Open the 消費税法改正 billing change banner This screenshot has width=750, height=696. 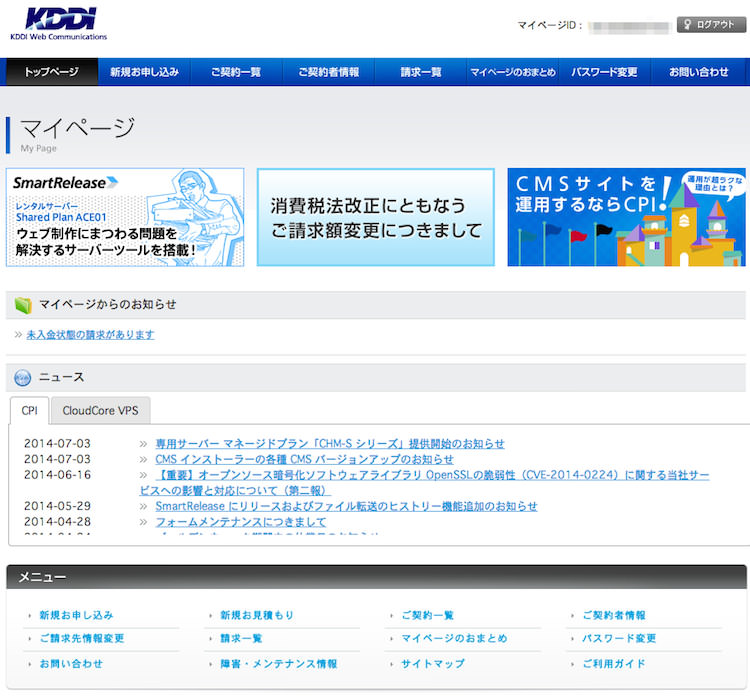pos(375,217)
